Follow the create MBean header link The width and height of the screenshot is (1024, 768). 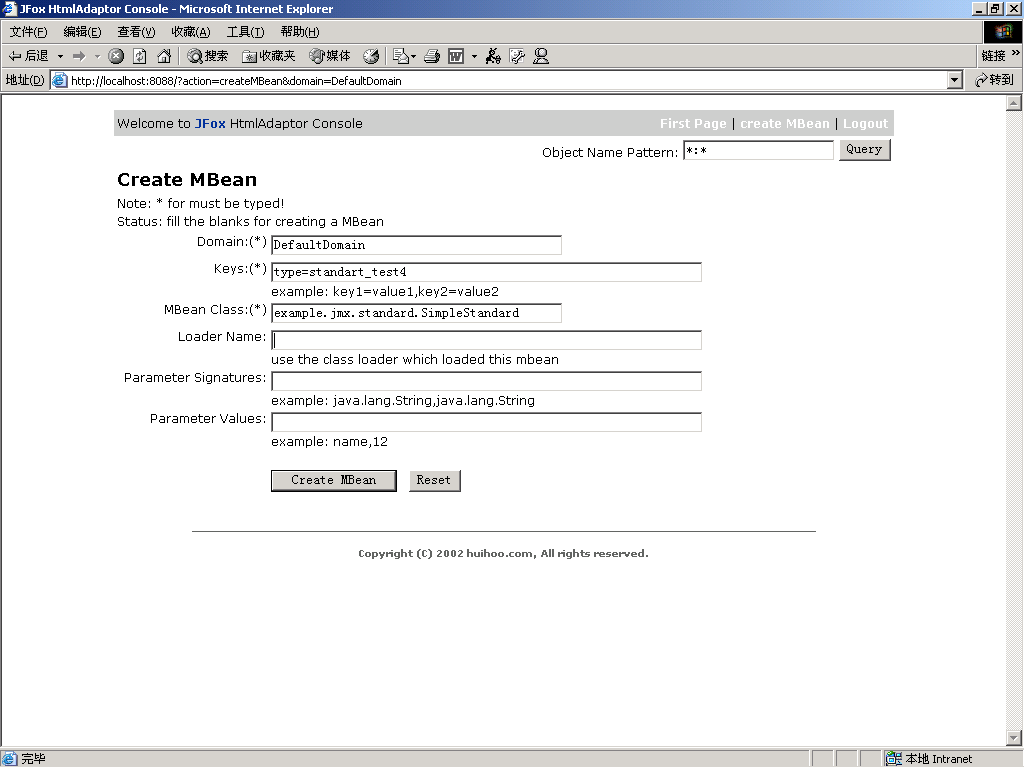click(x=784, y=123)
